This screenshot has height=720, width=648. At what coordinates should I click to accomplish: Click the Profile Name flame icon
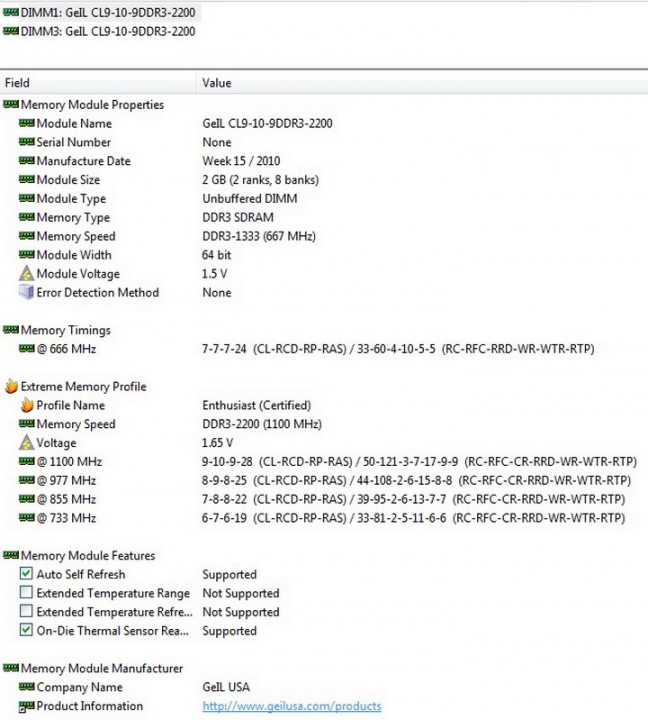pos(27,405)
